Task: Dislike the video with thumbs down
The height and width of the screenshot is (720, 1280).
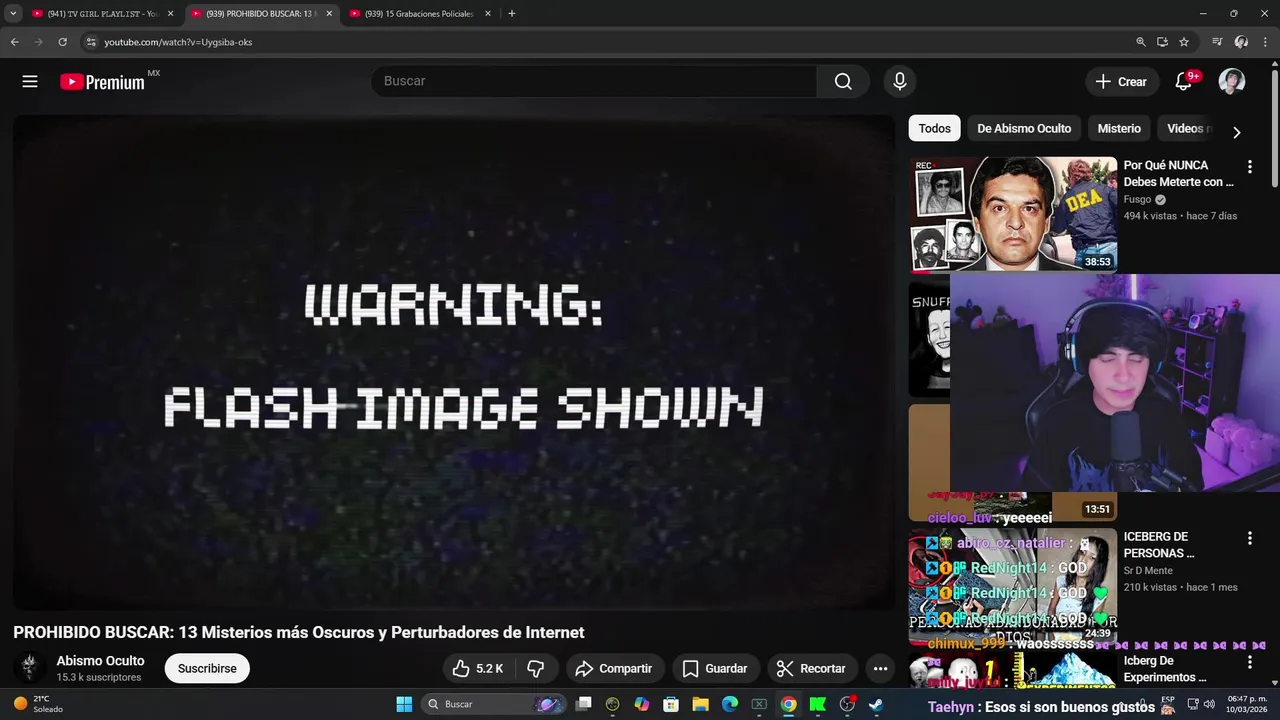Action: tap(536, 668)
